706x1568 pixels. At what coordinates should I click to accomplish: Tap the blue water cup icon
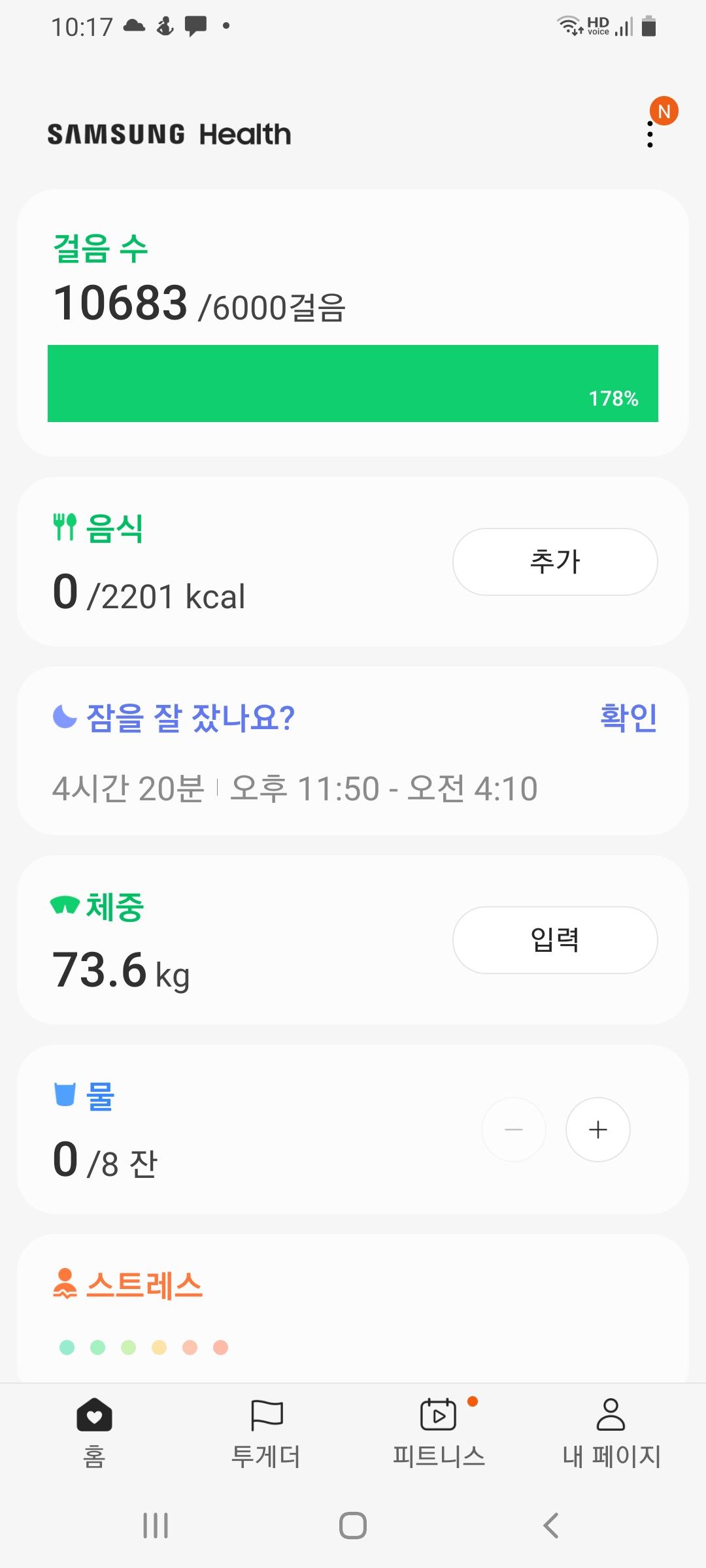tap(65, 1094)
